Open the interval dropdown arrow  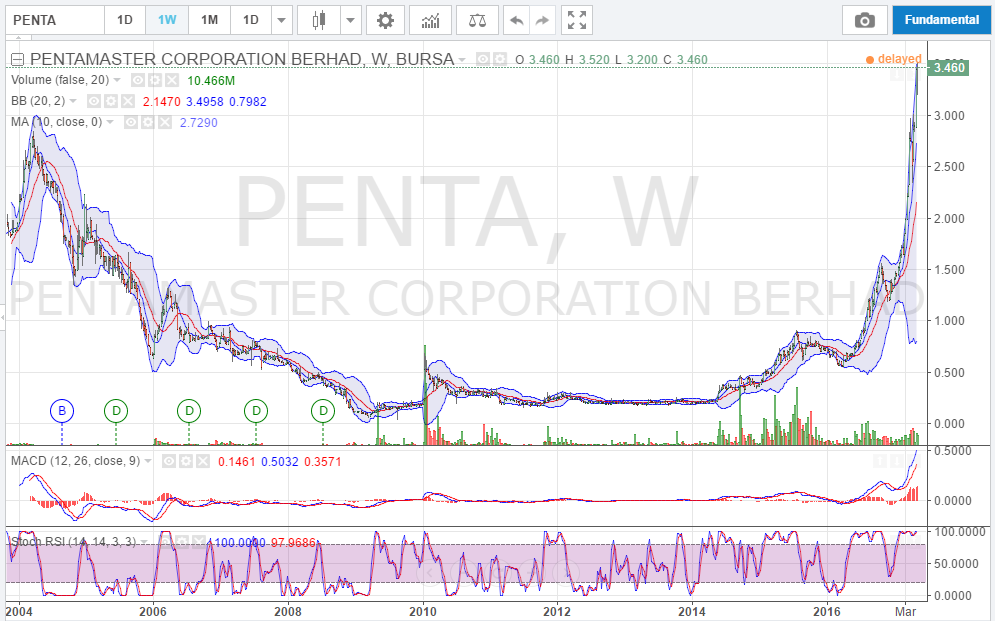pyautogui.click(x=281, y=20)
